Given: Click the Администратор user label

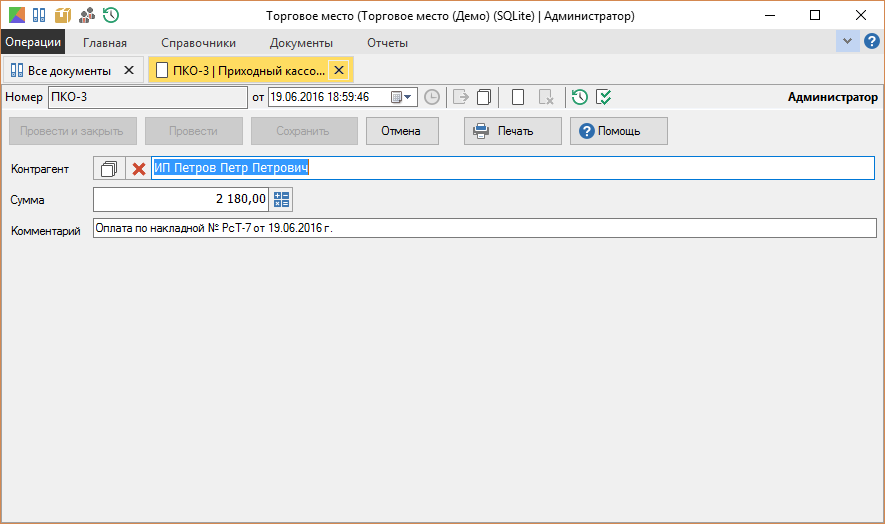Looking at the screenshot, I should [x=833, y=97].
